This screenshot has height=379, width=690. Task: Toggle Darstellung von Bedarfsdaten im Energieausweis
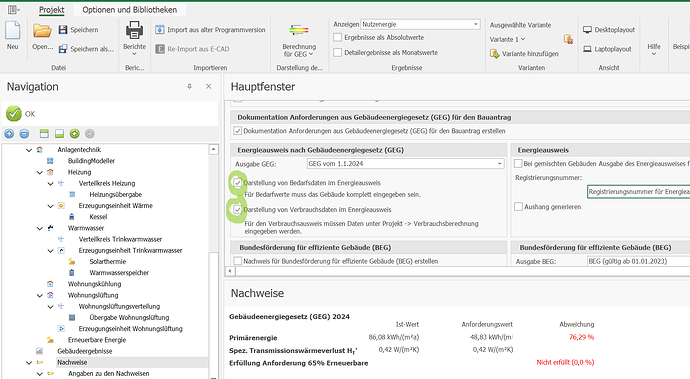click(238, 183)
